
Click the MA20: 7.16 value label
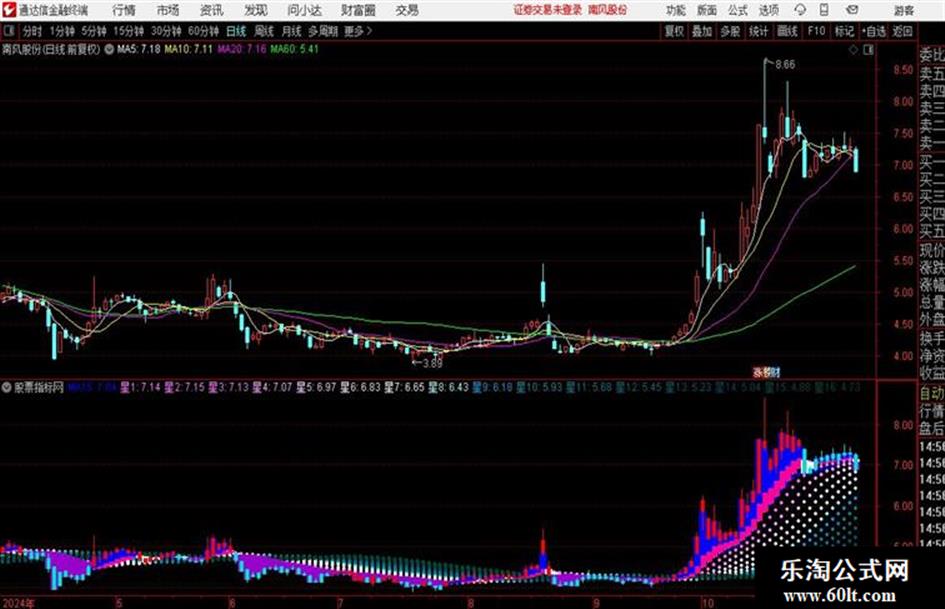242,49
